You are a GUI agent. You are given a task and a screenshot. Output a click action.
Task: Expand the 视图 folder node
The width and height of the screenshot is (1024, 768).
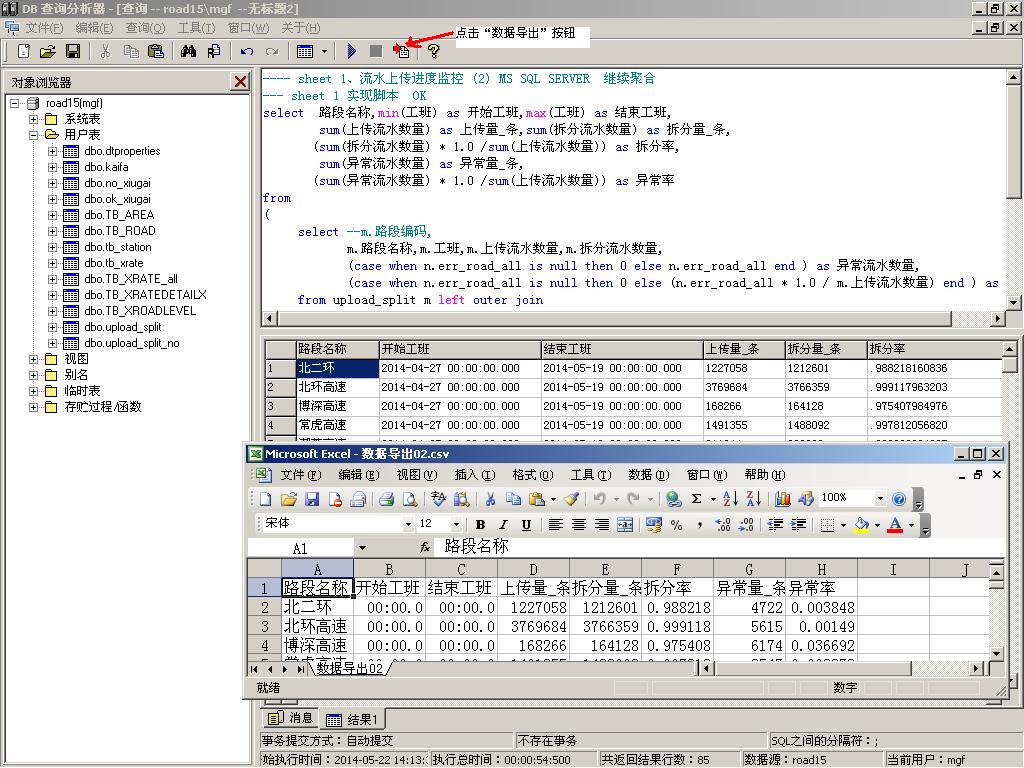coord(33,359)
